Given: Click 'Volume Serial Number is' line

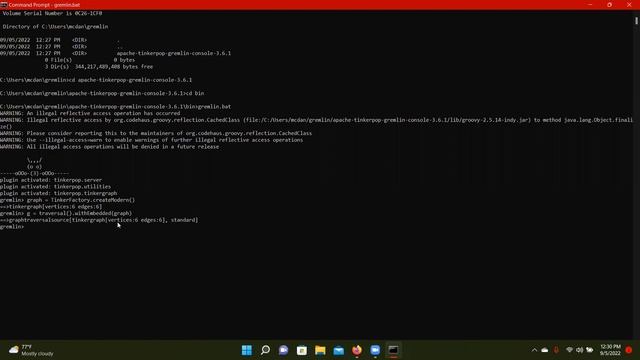Looking at the screenshot, I should tap(52, 13).
